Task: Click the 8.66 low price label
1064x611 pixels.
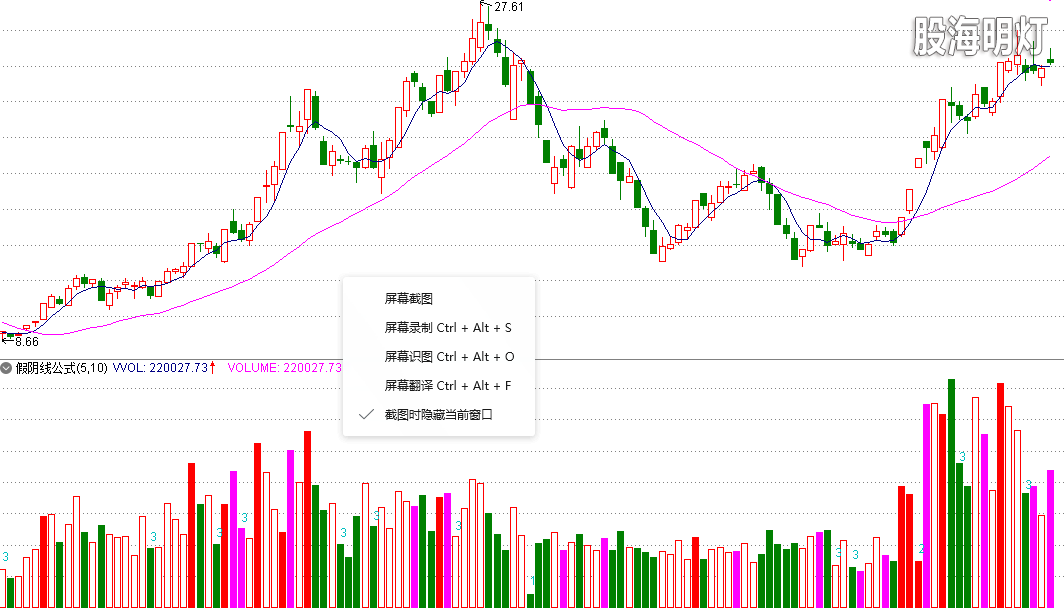Action: point(26,341)
